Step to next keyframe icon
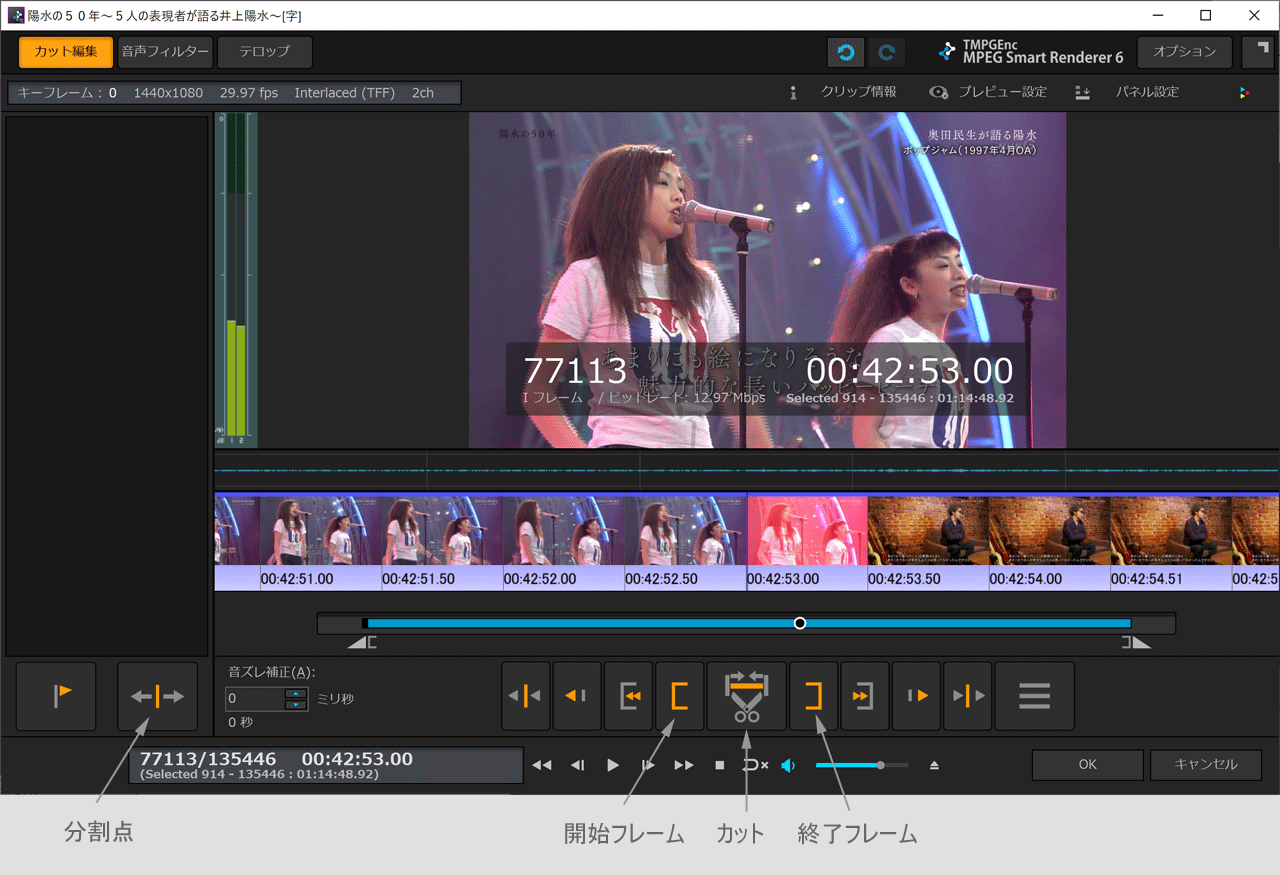This screenshot has width=1280, height=875. click(917, 696)
